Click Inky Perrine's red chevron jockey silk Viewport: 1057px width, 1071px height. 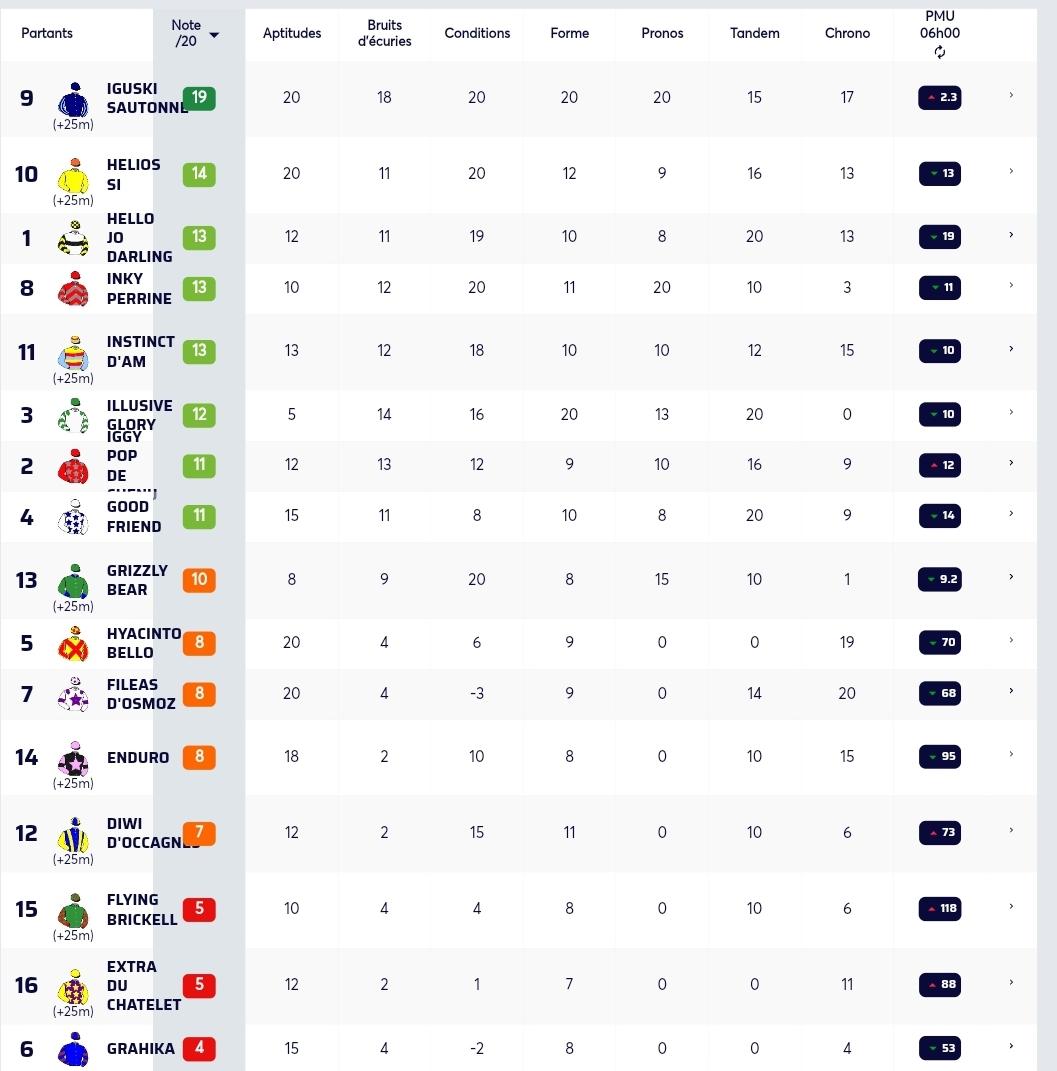[x=74, y=289]
